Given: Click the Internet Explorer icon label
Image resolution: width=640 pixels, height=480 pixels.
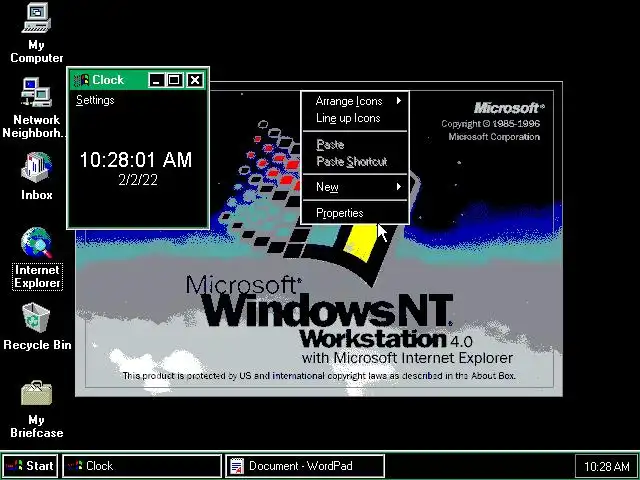Looking at the screenshot, I should click(x=37, y=276).
